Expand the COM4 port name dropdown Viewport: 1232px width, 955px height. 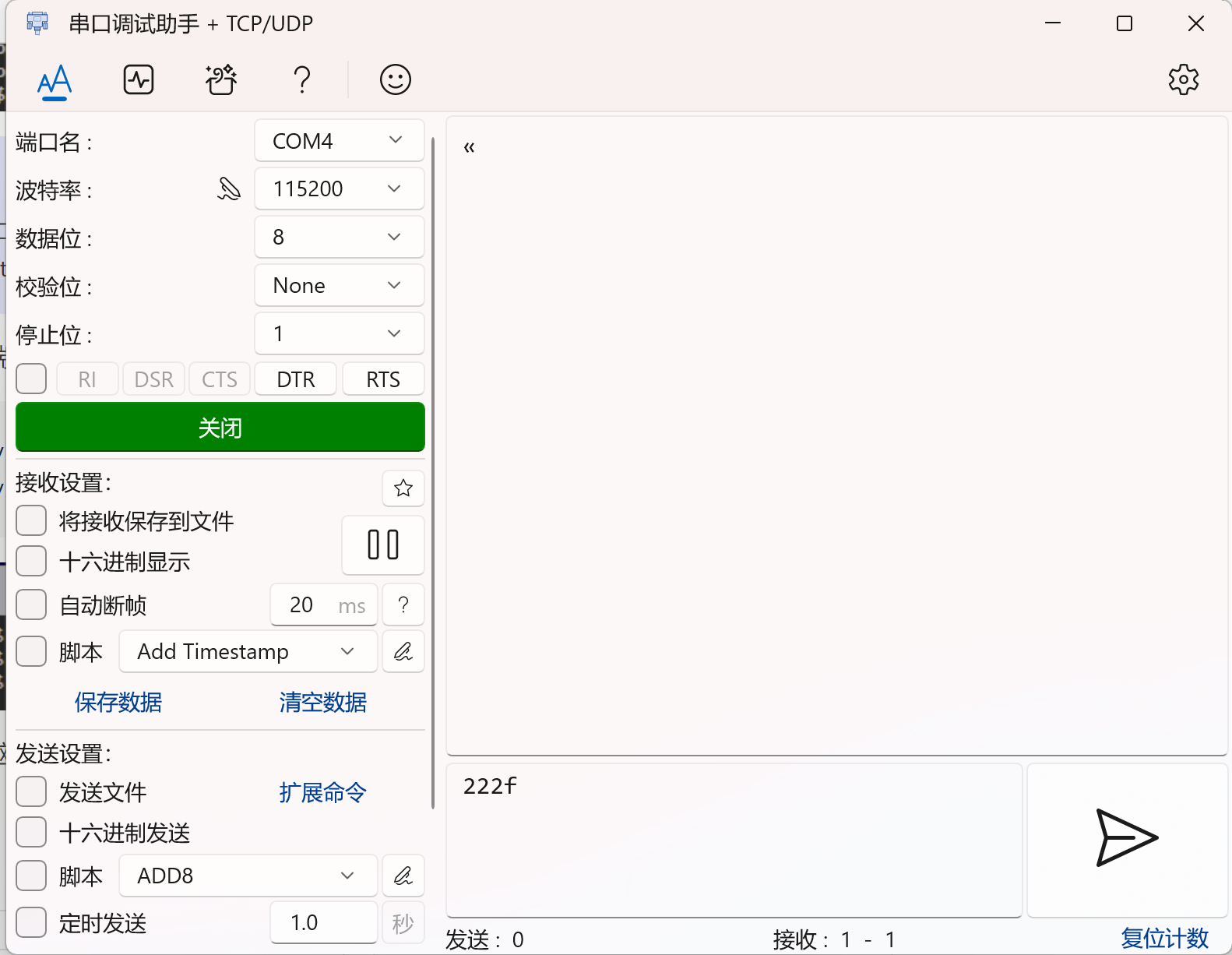(339, 141)
